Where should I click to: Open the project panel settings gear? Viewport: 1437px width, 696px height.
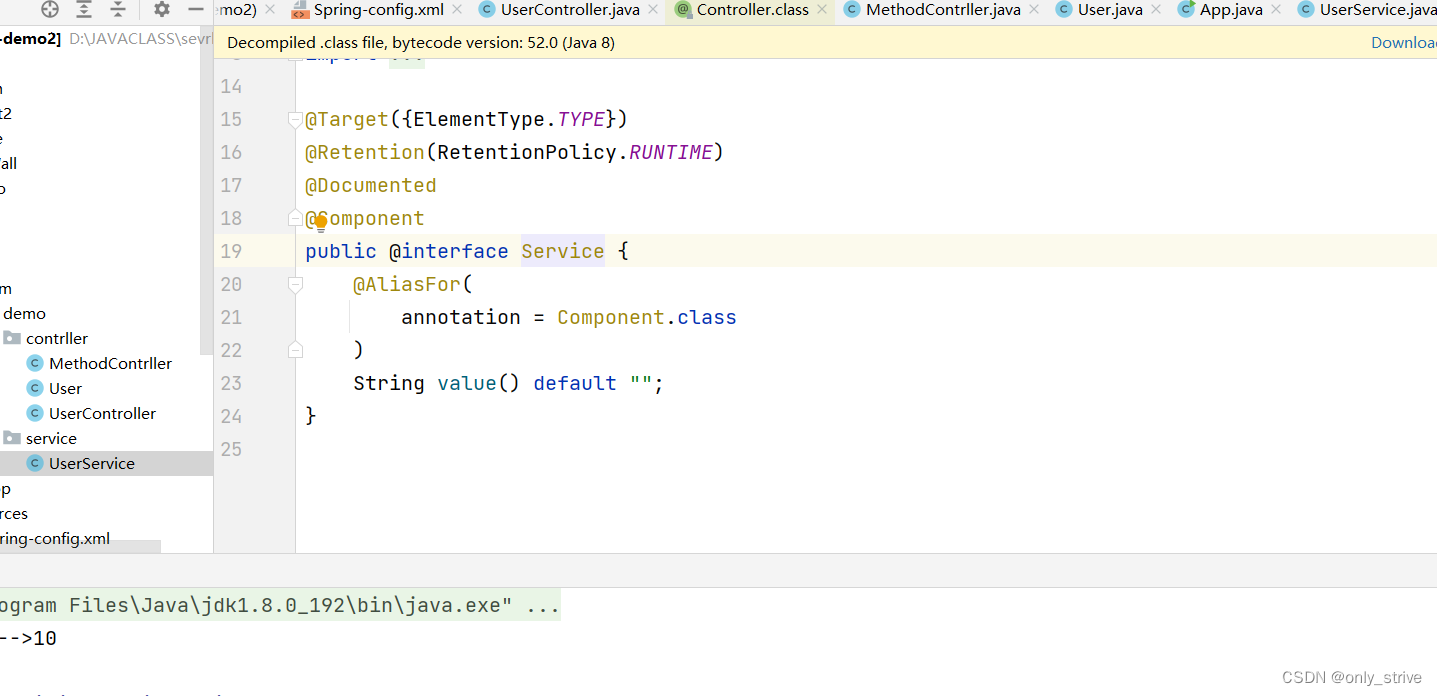tap(162, 10)
